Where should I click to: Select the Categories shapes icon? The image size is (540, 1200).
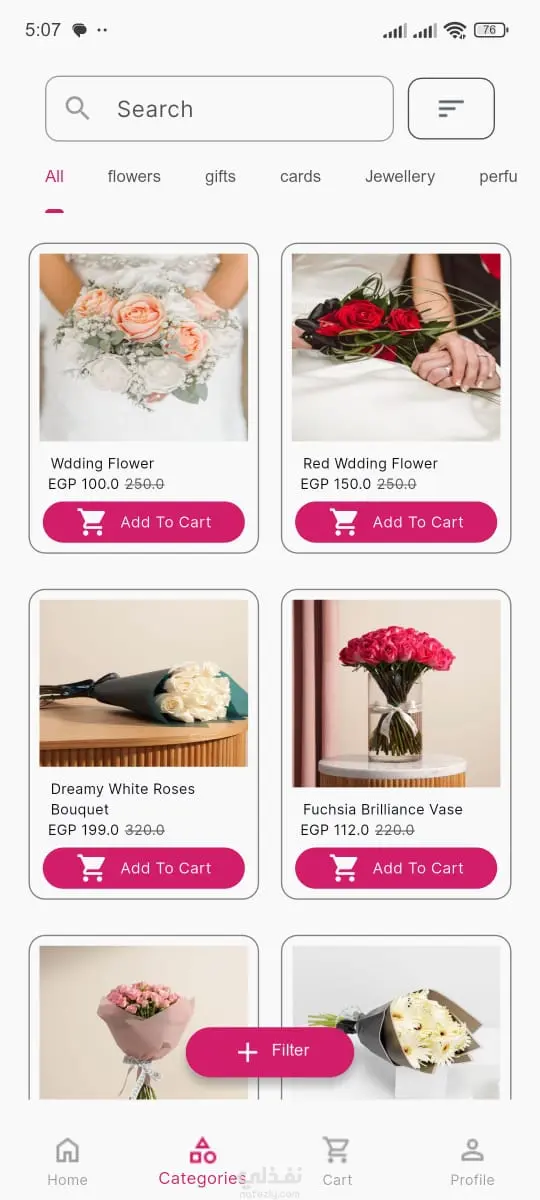(x=203, y=1150)
